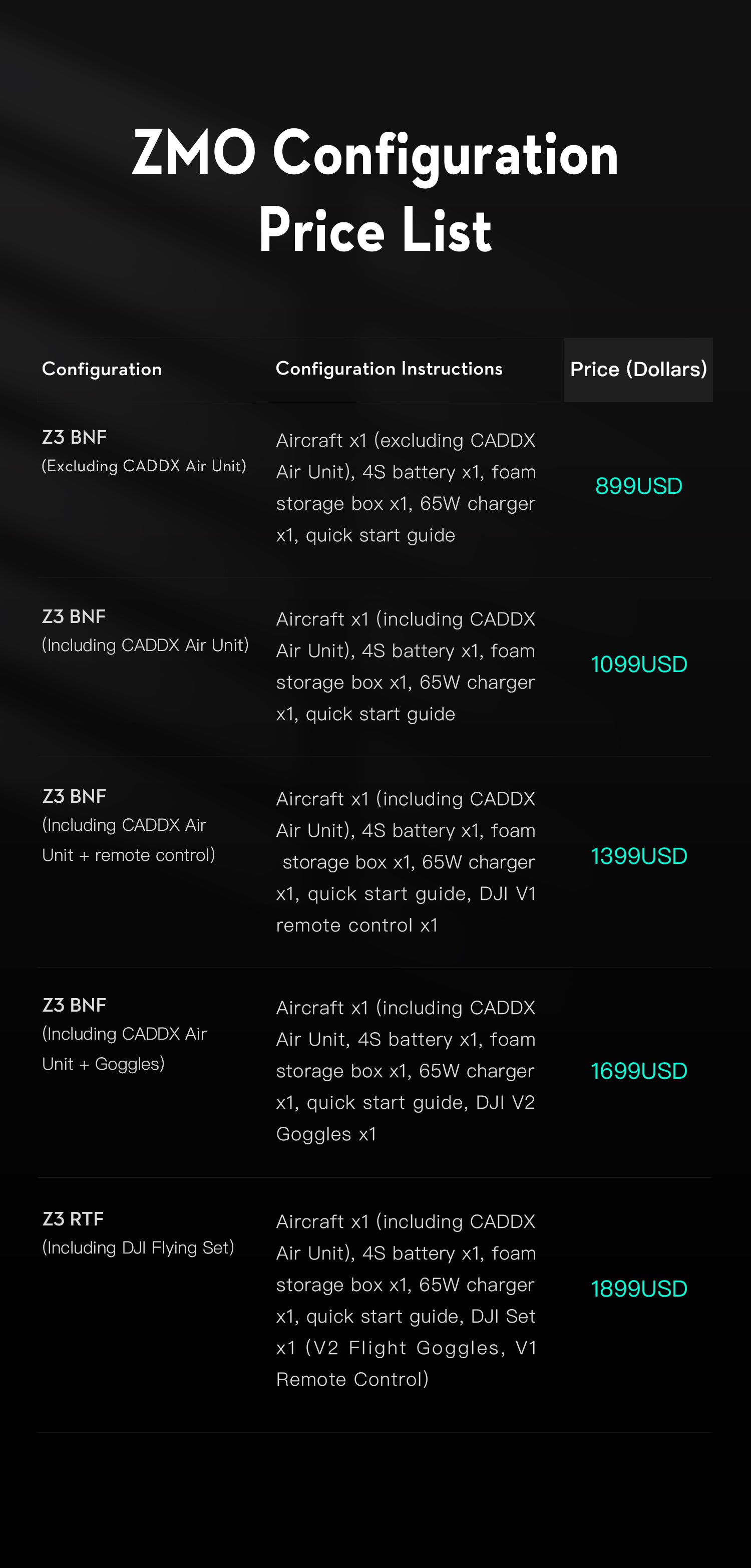The height and width of the screenshot is (1568, 751).
Task: Click the (Including DJI Flying Set) label
Action: click(x=138, y=1248)
